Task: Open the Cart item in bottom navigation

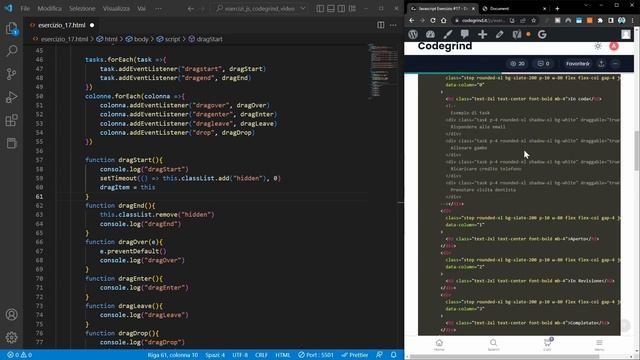Action: (x=547, y=345)
